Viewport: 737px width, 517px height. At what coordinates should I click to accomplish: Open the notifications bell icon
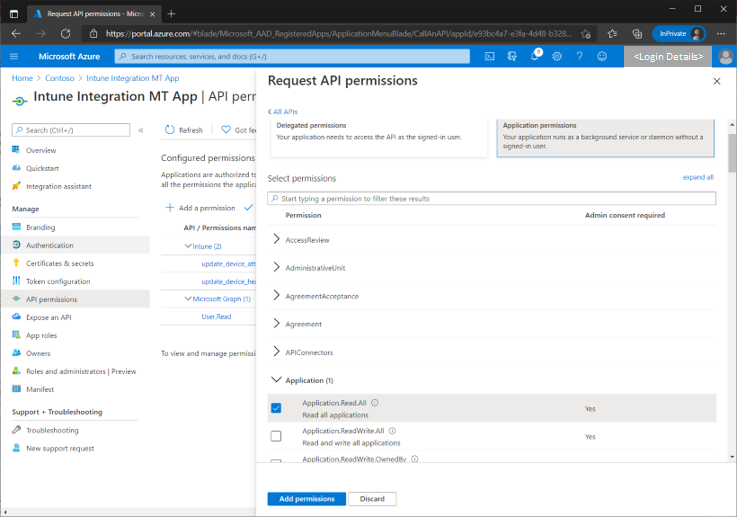tap(535, 56)
